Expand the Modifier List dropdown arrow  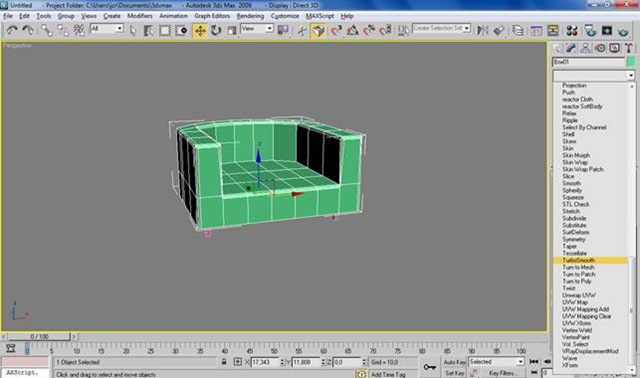click(631, 76)
